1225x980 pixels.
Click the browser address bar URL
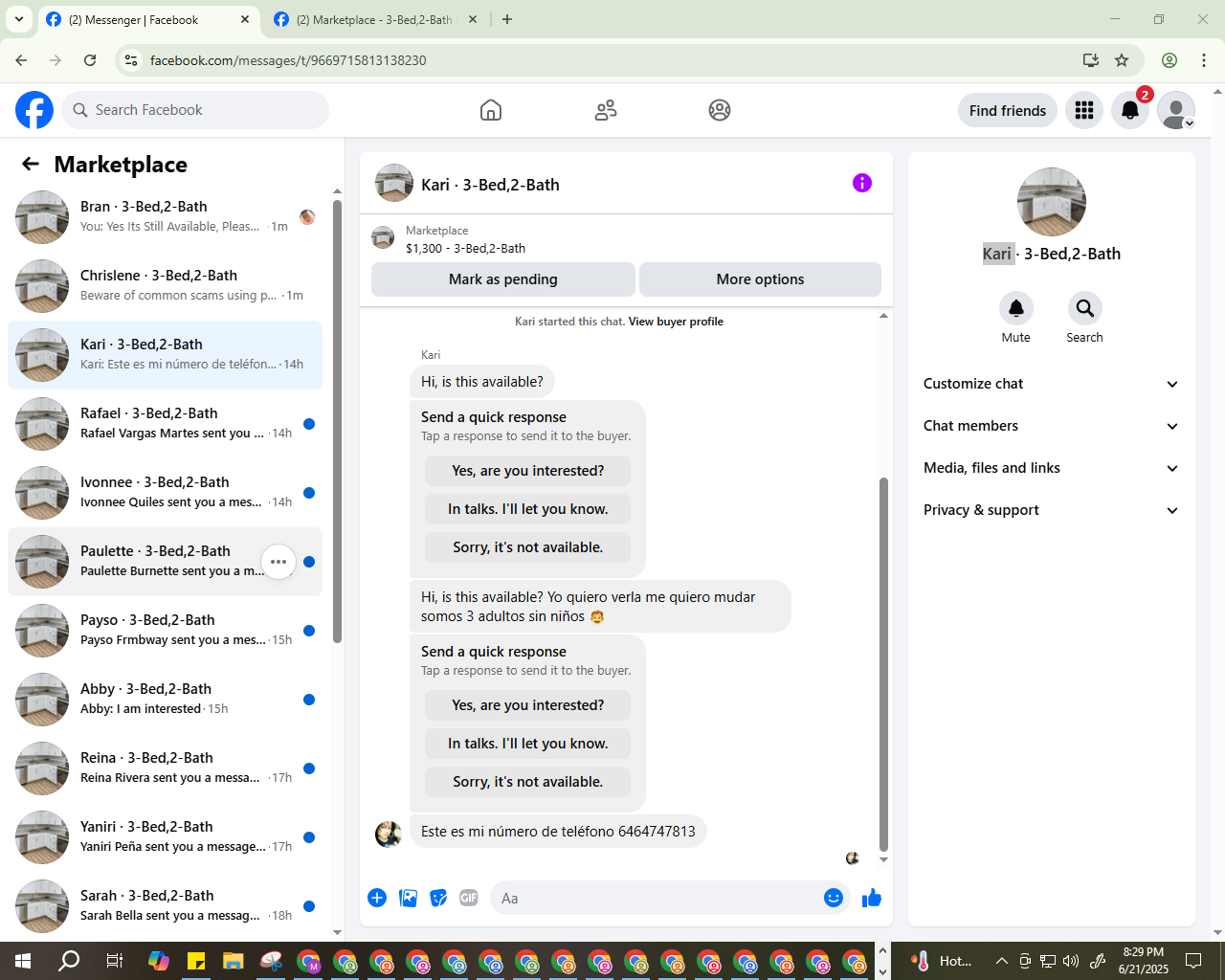click(x=288, y=60)
